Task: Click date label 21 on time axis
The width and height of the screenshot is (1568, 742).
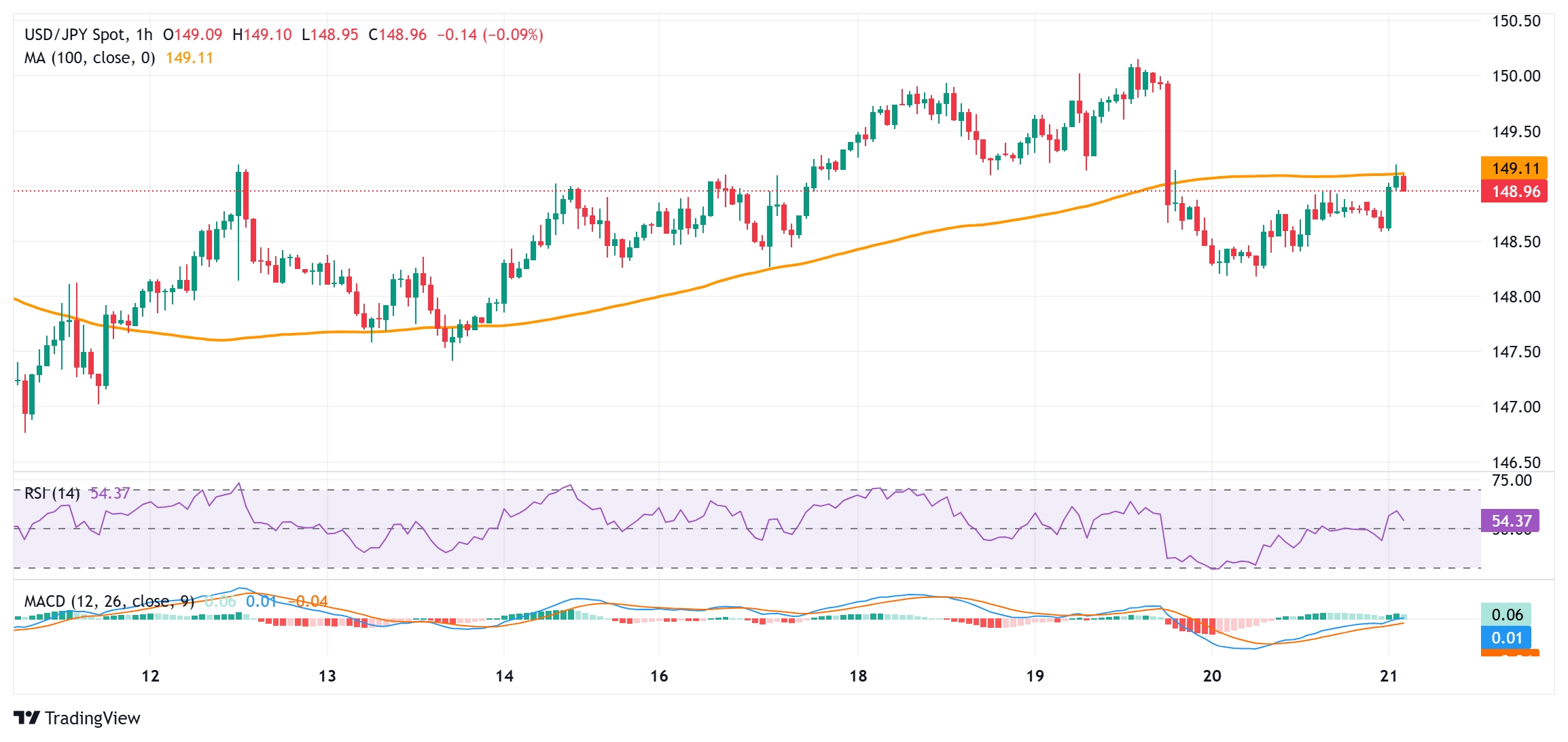Action: coord(1389,676)
